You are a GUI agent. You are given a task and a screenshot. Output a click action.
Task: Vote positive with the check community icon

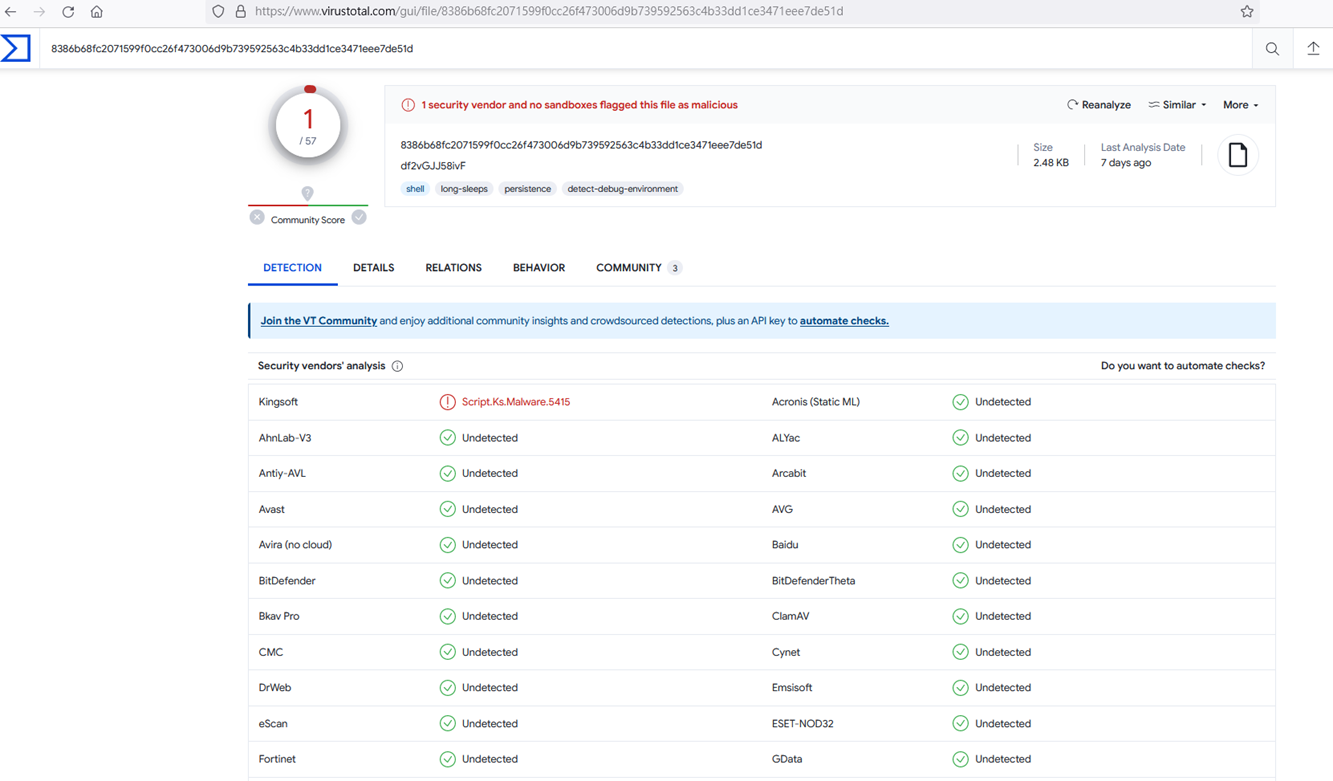359,217
